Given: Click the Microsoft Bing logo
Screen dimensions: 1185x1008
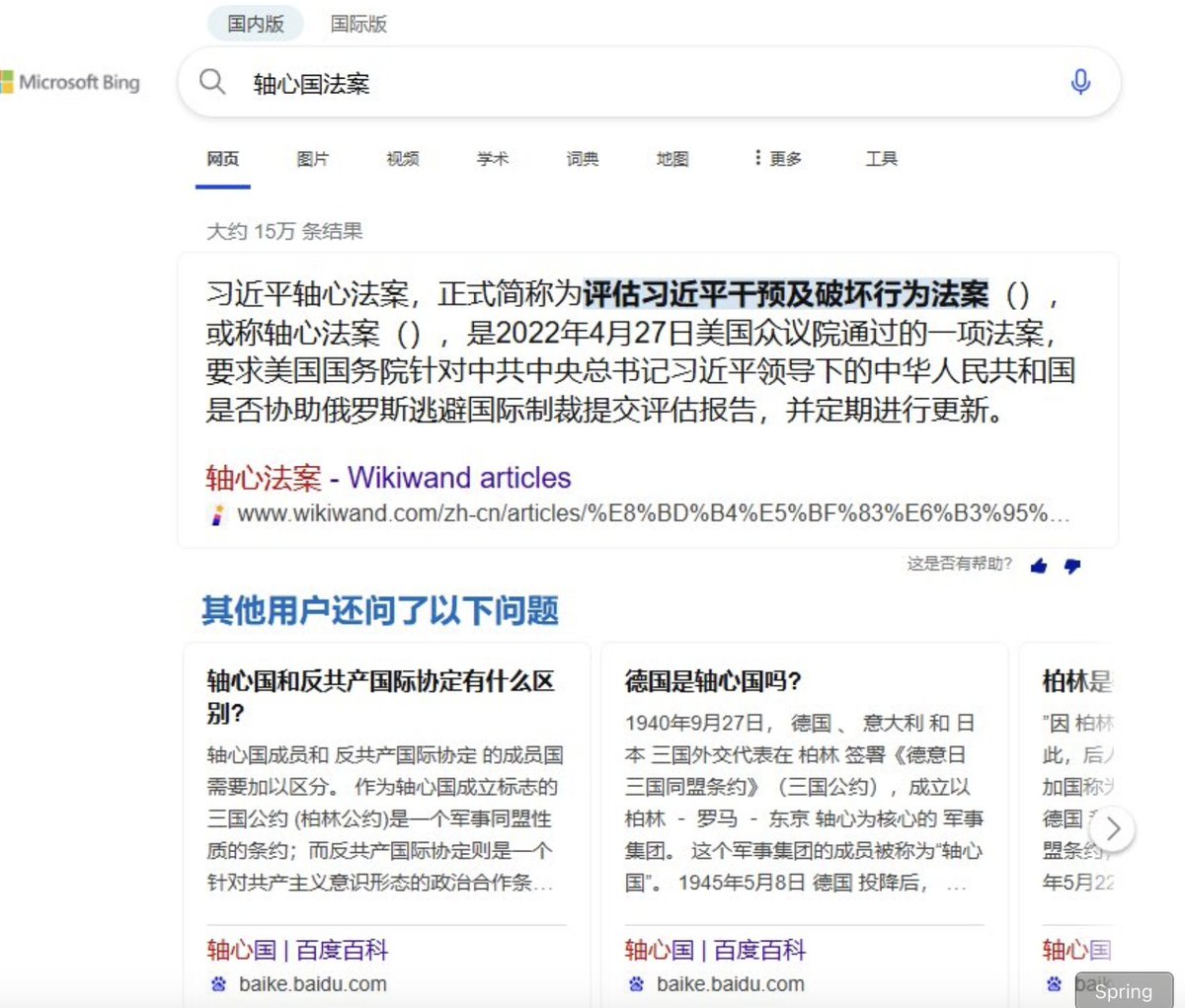Looking at the screenshot, I should click(70, 82).
